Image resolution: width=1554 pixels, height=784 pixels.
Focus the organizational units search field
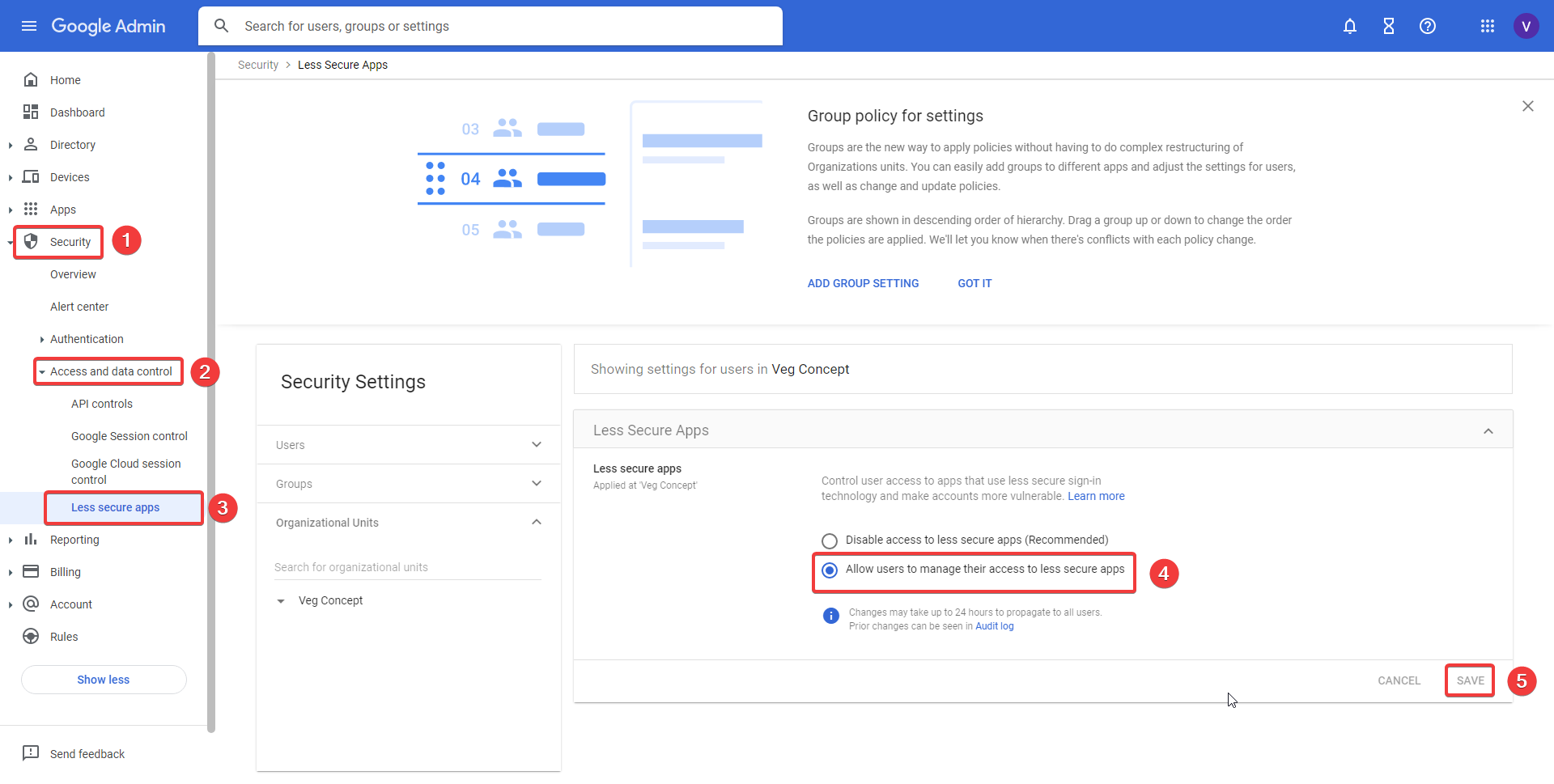408,567
